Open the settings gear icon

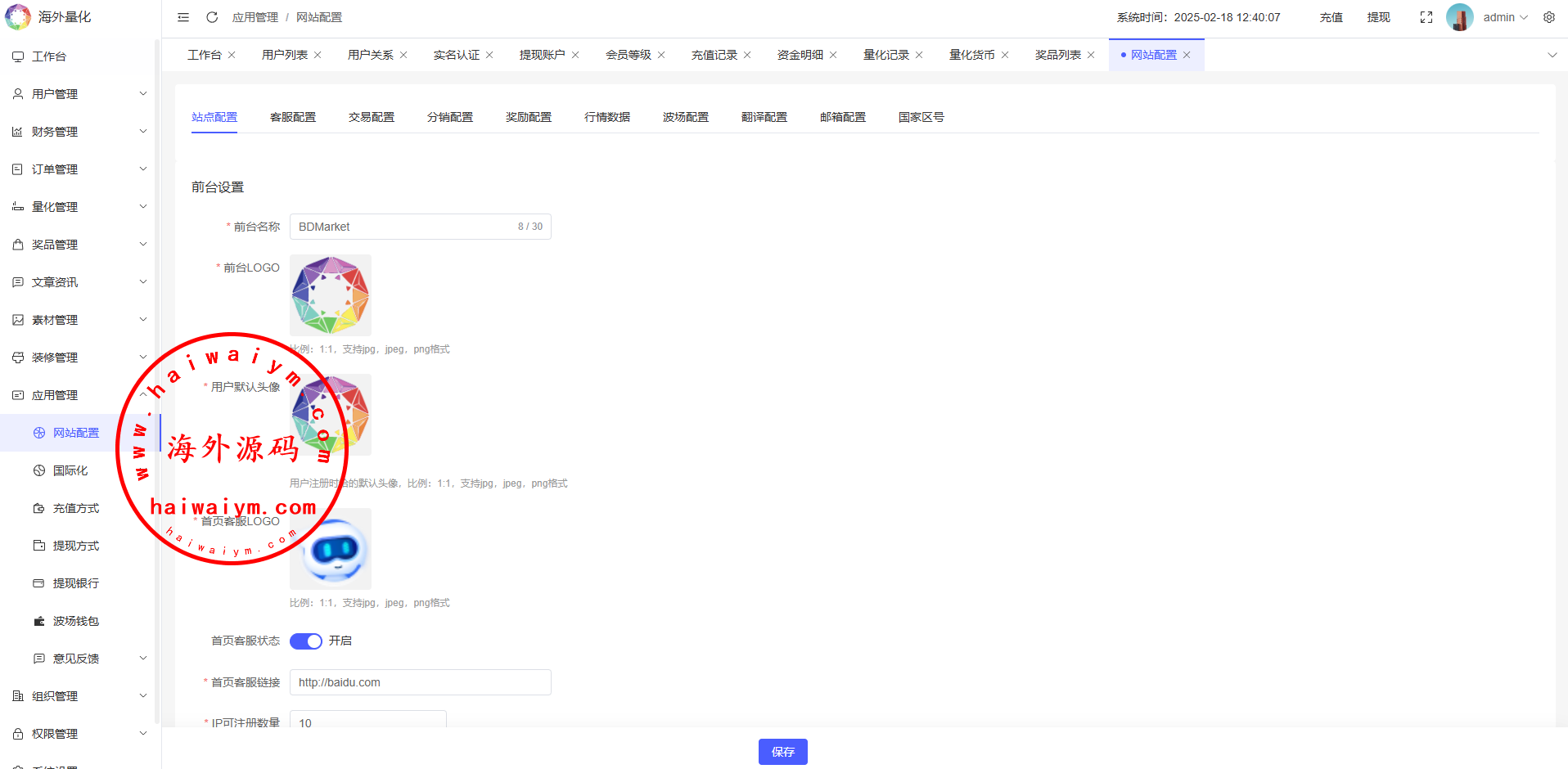[x=1549, y=17]
